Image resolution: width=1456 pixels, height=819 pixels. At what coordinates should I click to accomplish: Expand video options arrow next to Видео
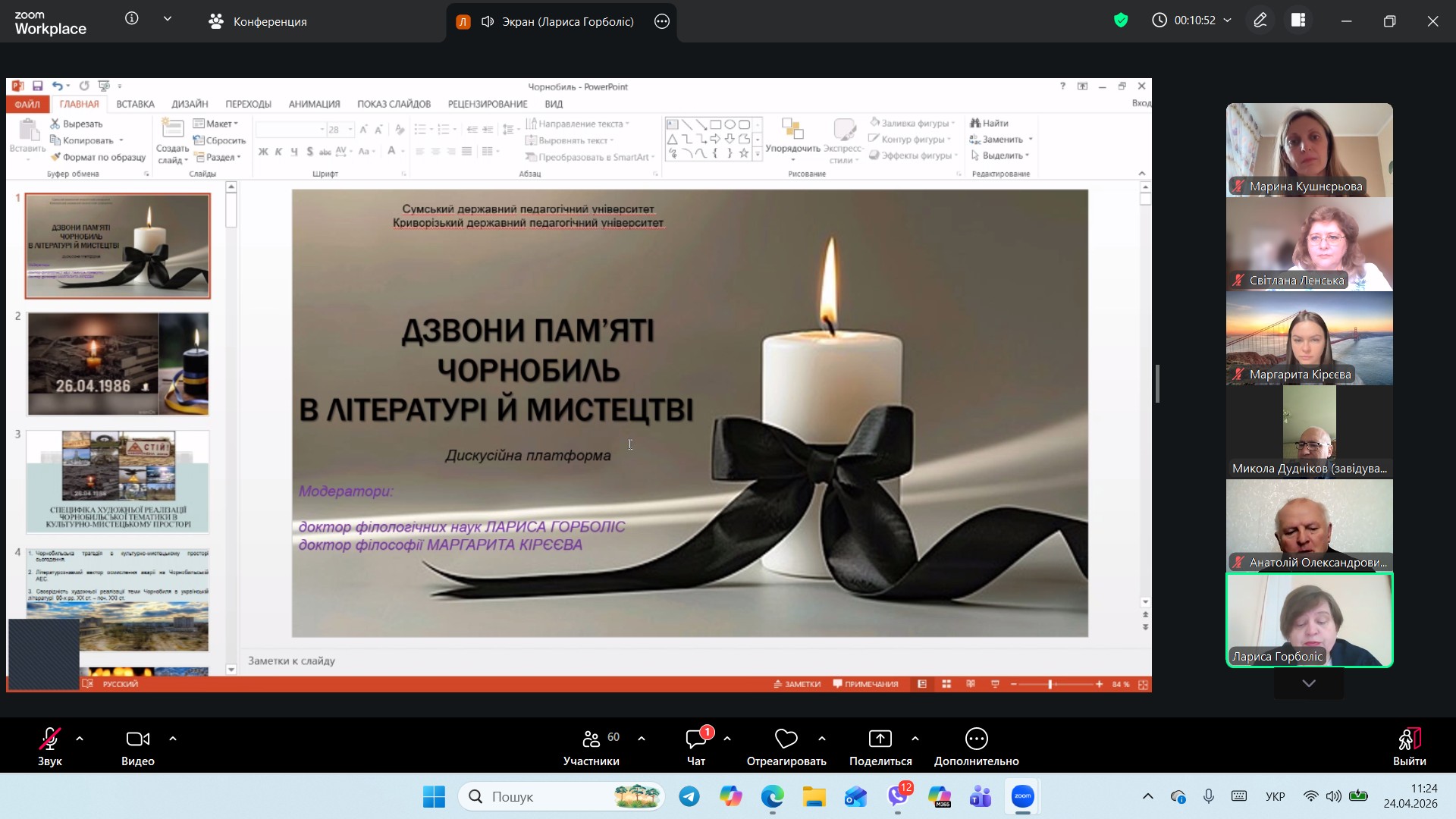173,739
